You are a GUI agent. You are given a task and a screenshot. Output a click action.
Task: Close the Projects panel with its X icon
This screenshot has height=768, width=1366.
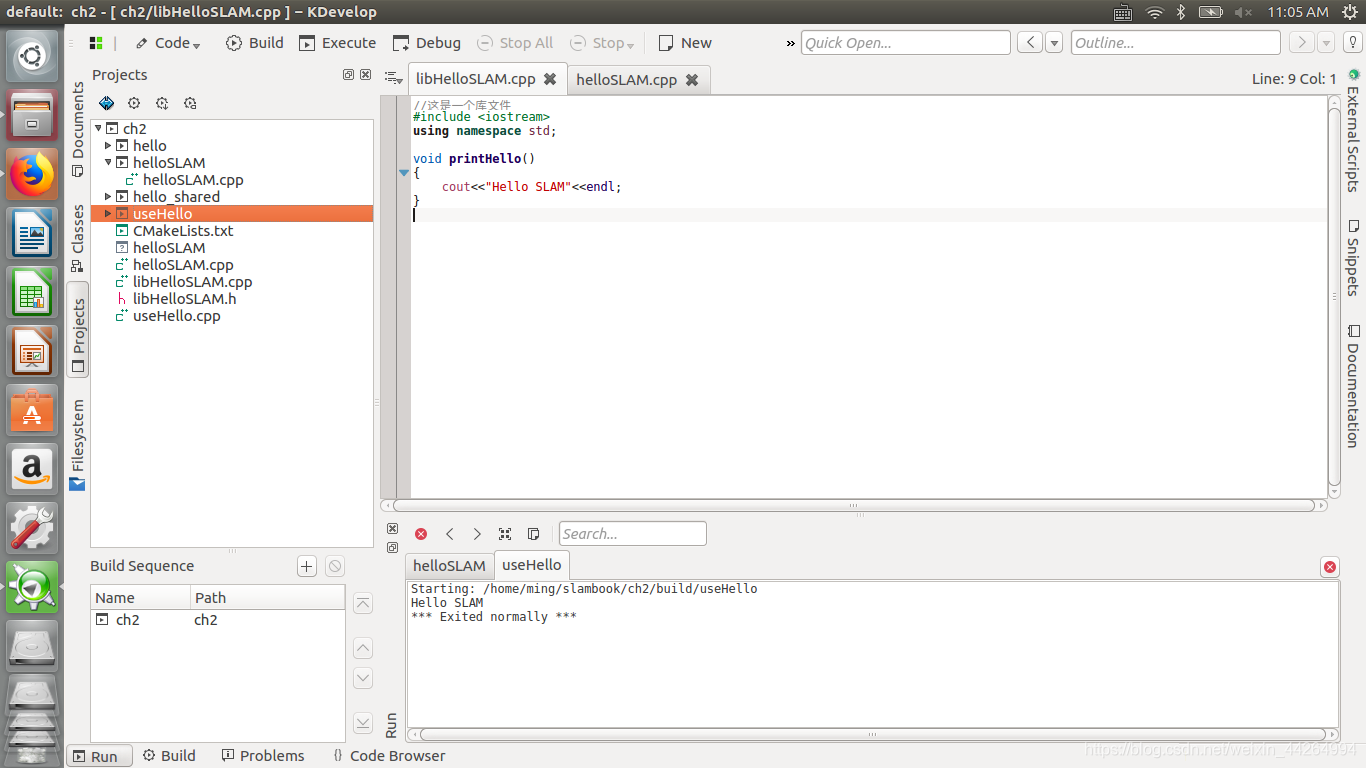[365, 75]
